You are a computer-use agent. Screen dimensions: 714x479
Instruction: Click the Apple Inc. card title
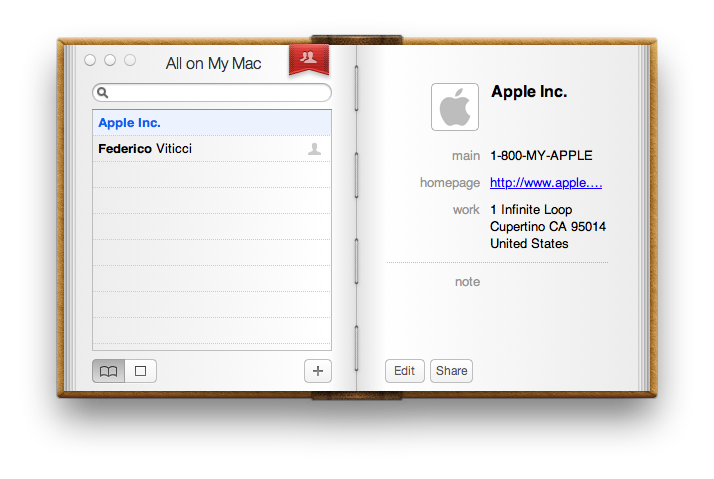(529, 92)
